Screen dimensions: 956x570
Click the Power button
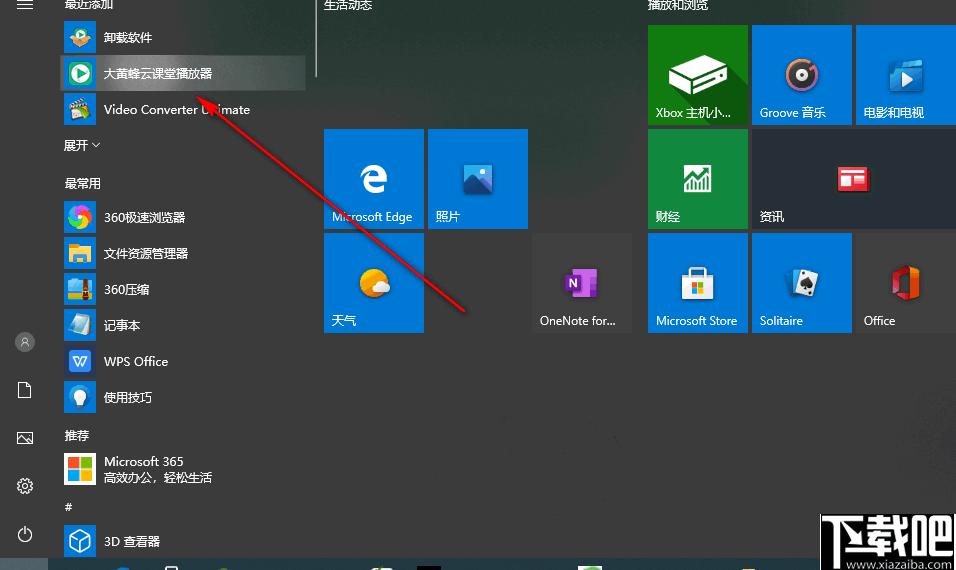click(x=24, y=534)
